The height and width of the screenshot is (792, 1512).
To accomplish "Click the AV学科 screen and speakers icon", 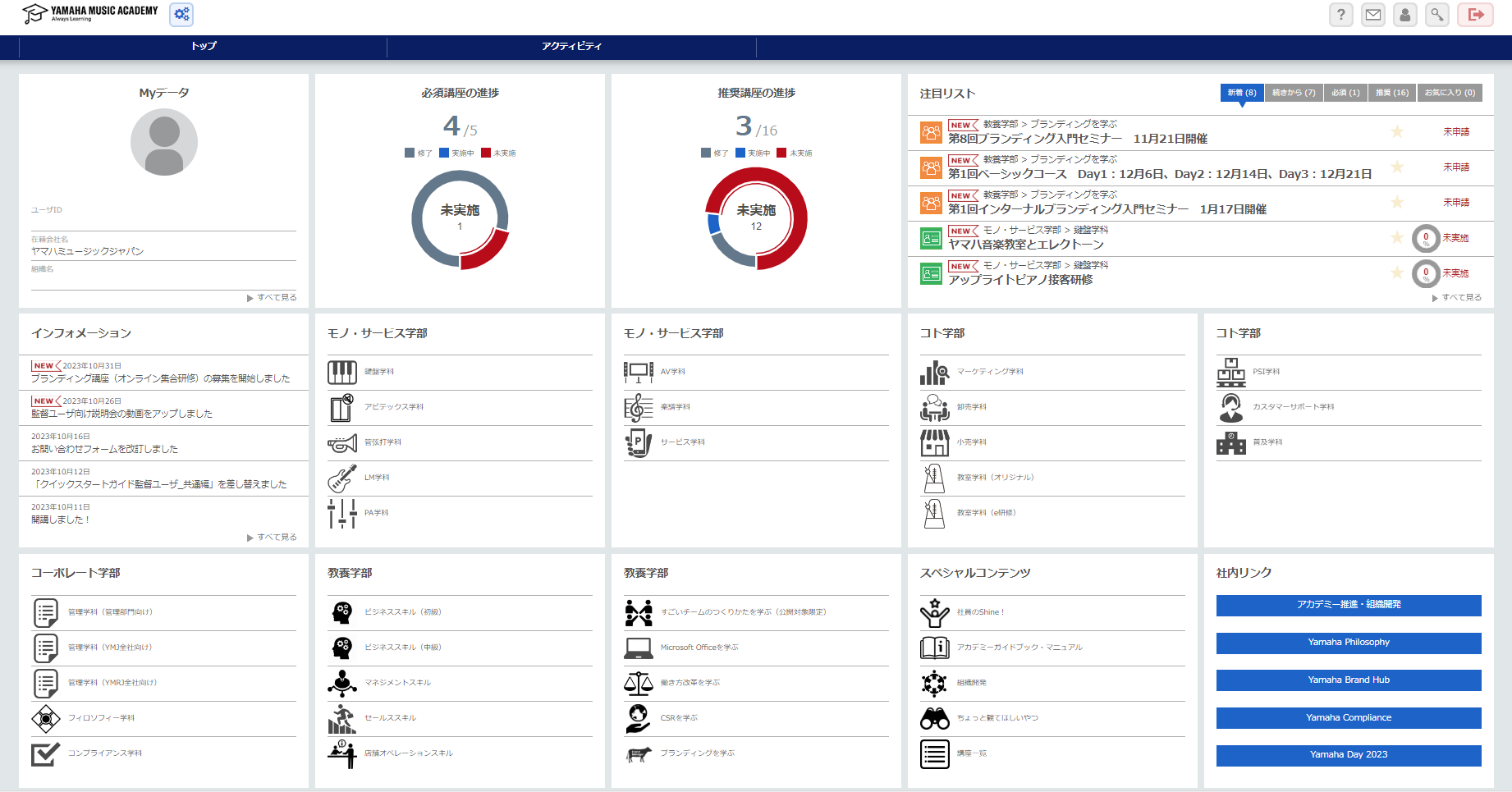I will tap(639, 372).
